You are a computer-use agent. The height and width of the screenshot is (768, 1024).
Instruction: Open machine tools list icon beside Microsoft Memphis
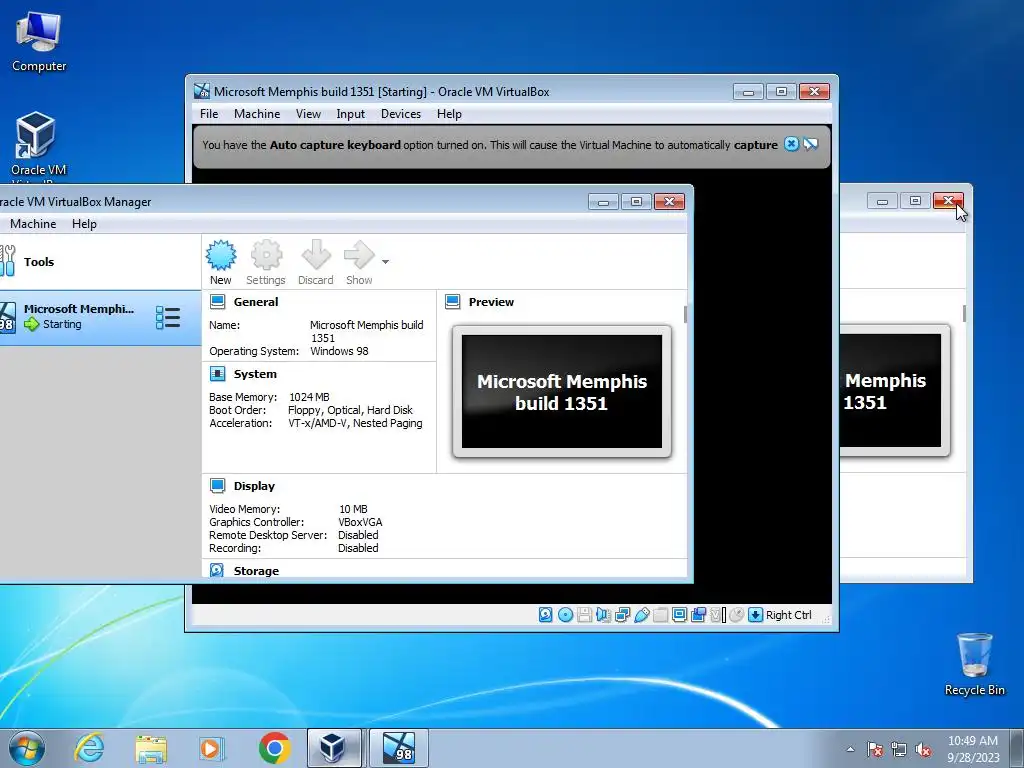pos(168,317)
